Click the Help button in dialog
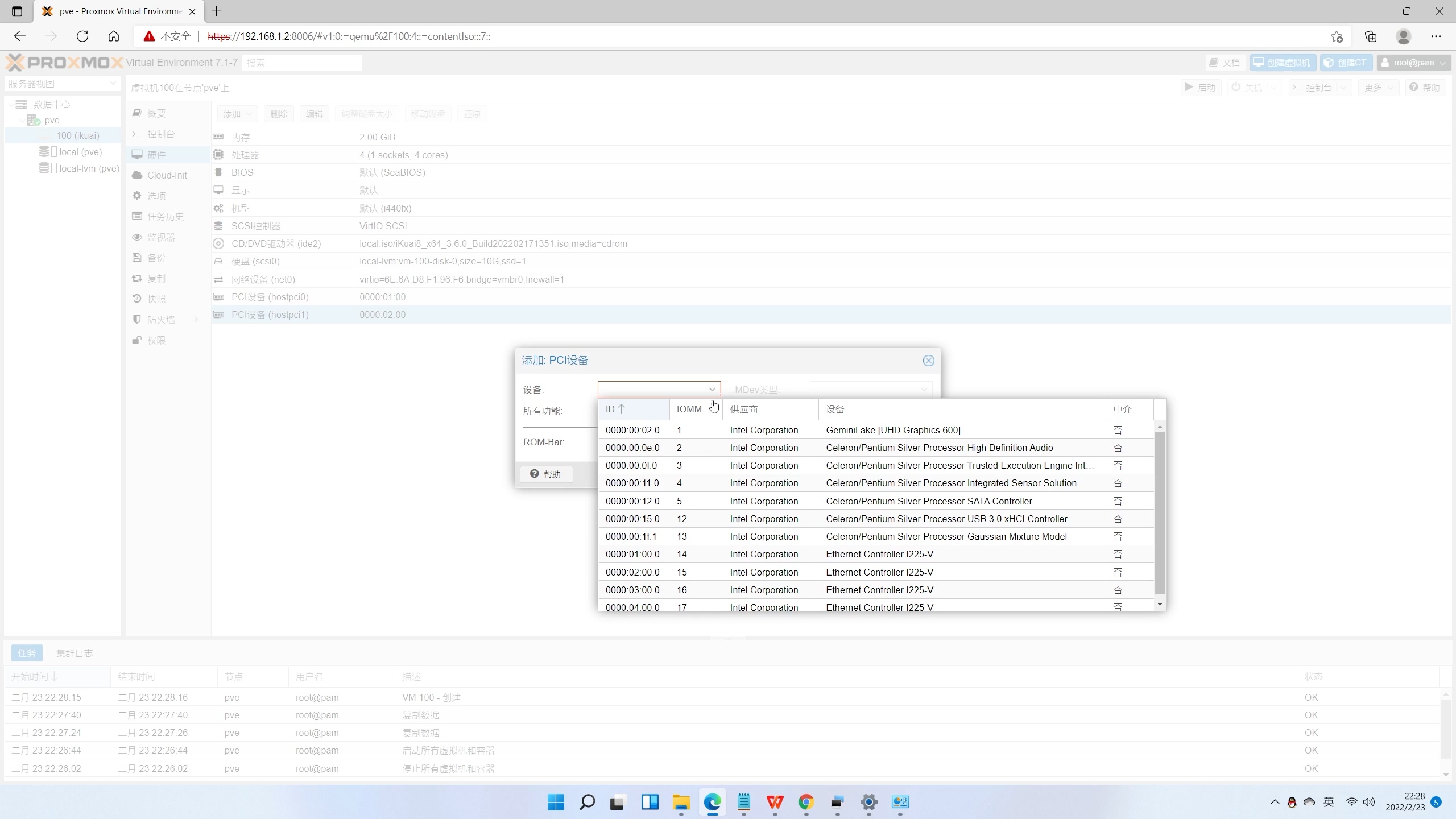The image size is (1456, 819). (x=546, y=474)
